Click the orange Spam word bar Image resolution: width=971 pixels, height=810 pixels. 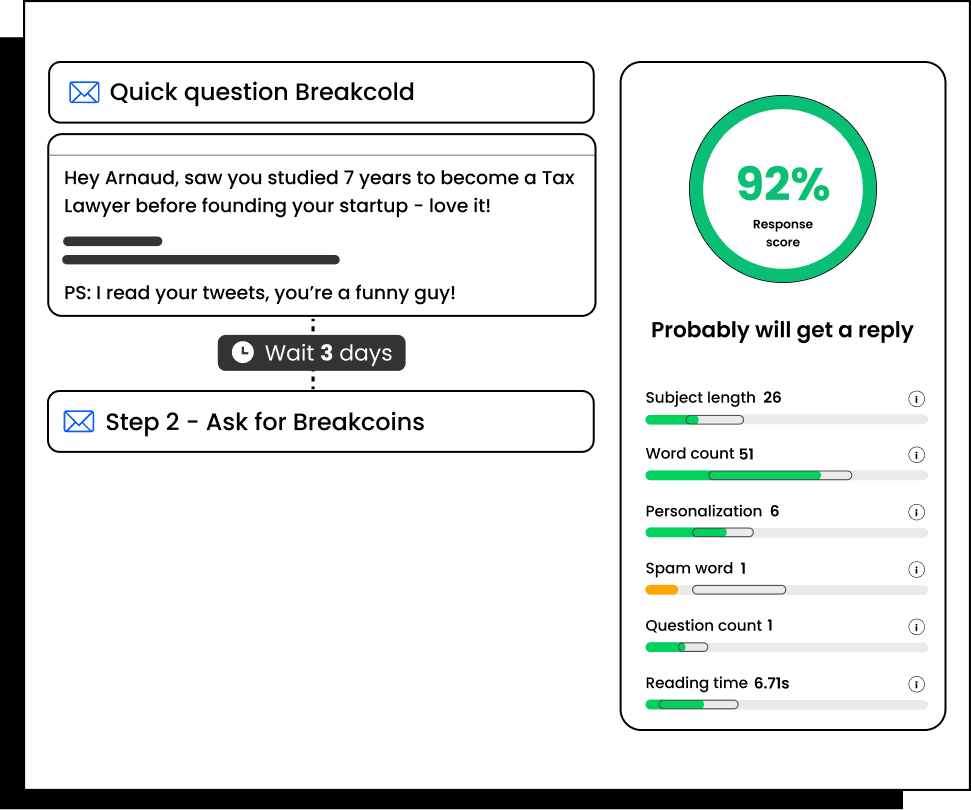click(661, 590)
